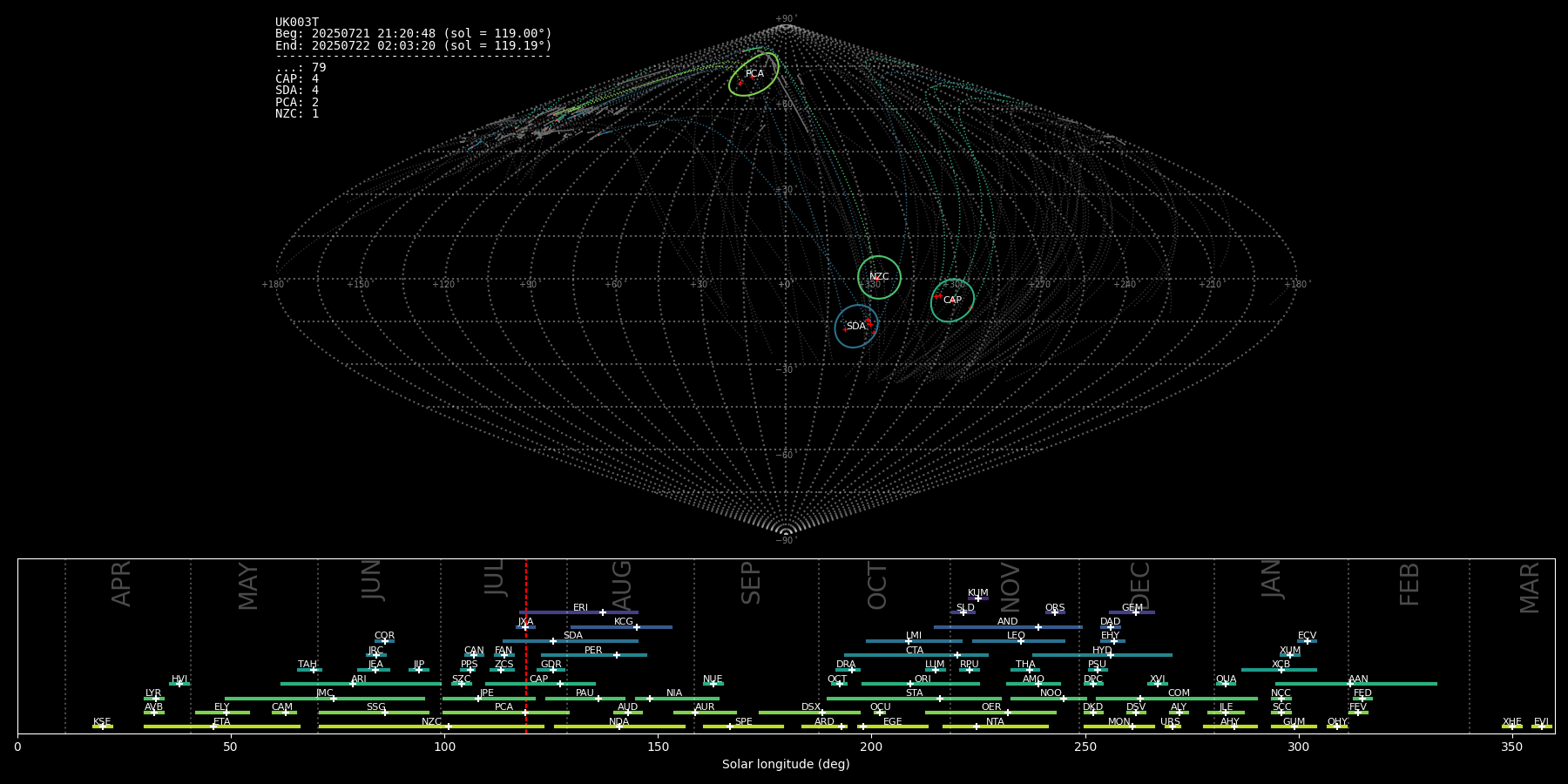The height and width of the screenshot is (784, 1568).
Task: Click the ORI shower bar on timeline
Action: (x=921, y=684)
